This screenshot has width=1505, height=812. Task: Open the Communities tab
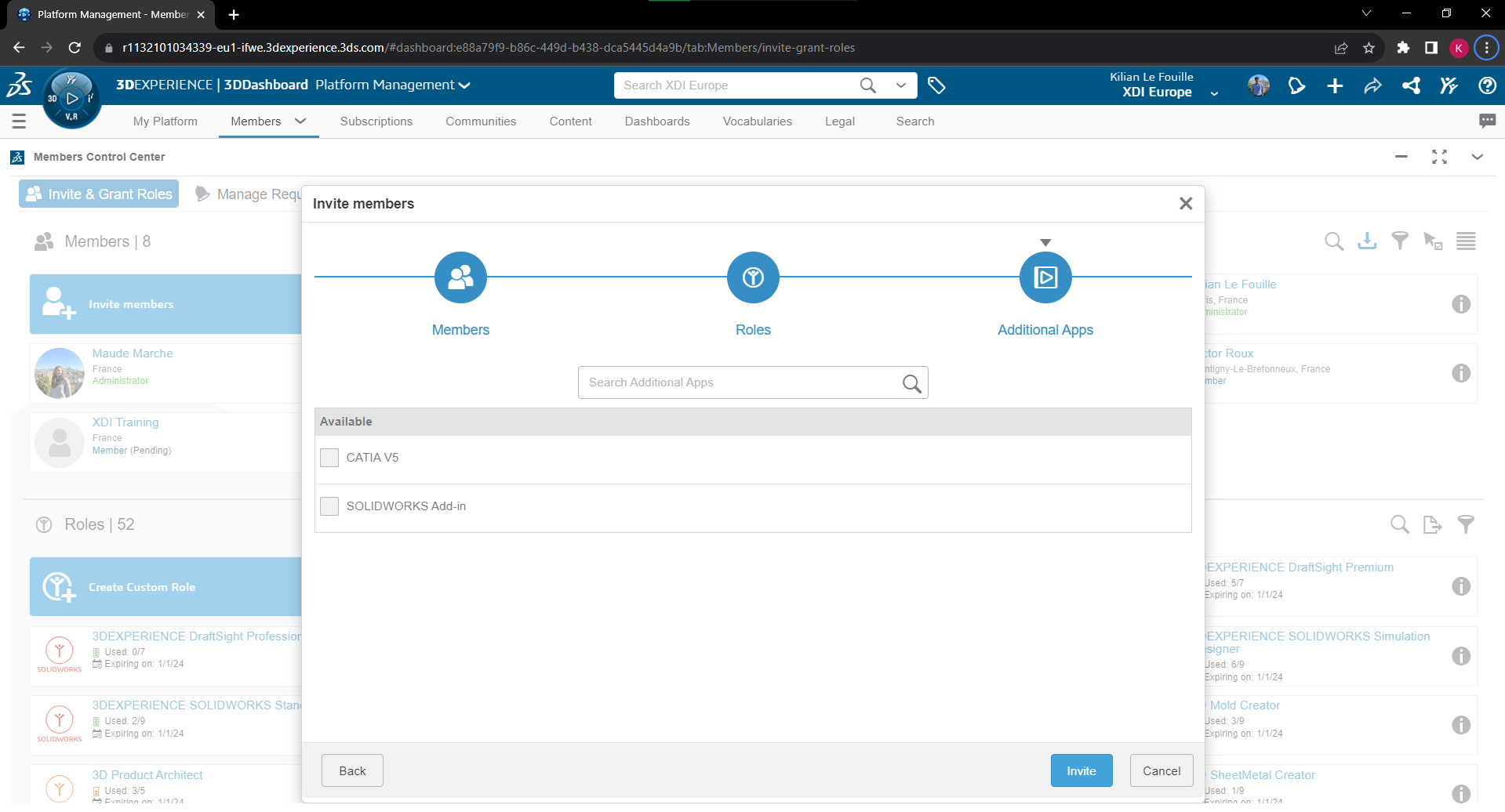[x=481, y=121]
